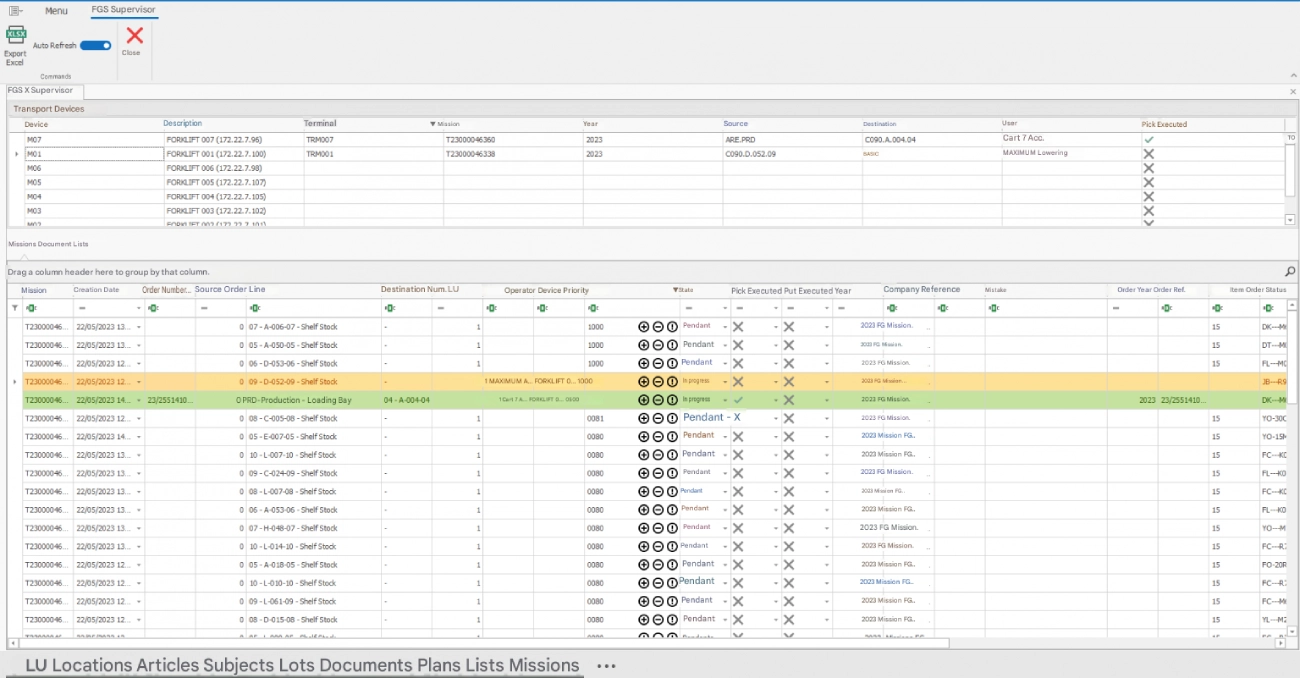This screenshot has width=1300, height=678.
Task: Click the info icon in row 07 - H-048-07
Action: [672, 528]
